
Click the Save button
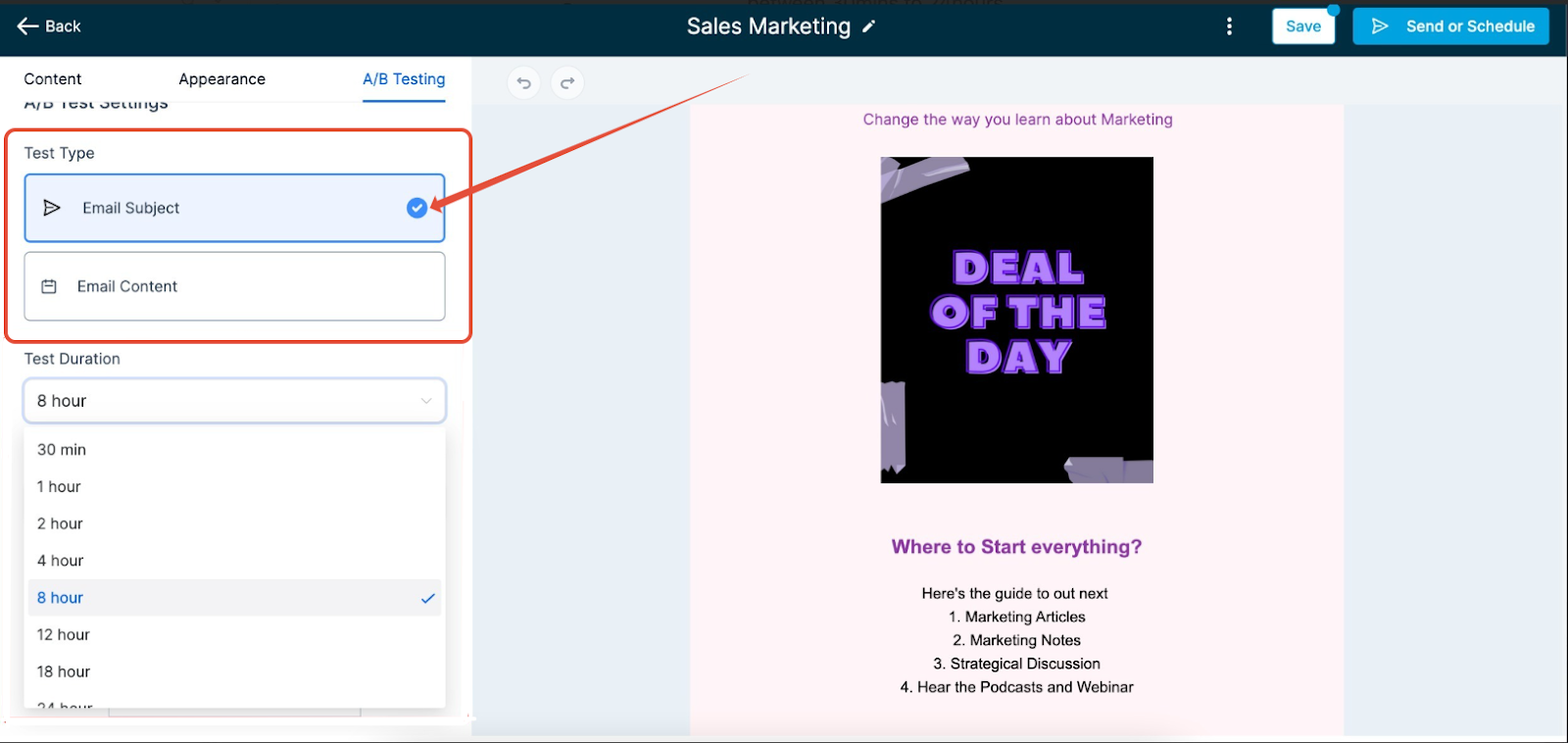[x=1303, y=26]
